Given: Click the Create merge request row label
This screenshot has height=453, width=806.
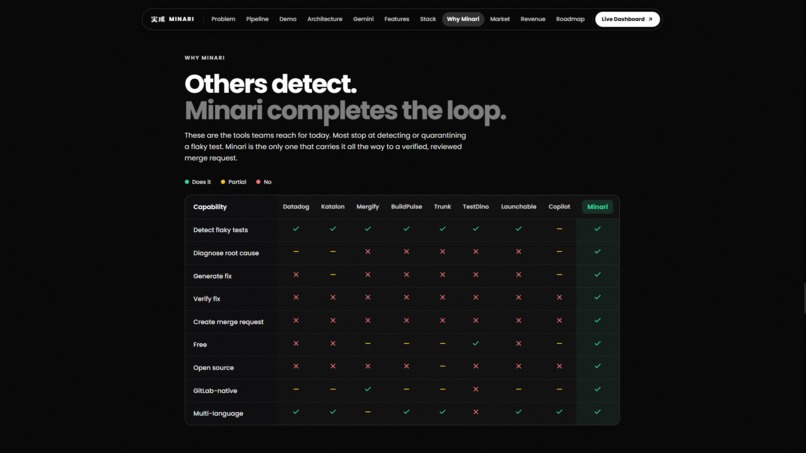Looking at the screenshot, I should (228, 322).
